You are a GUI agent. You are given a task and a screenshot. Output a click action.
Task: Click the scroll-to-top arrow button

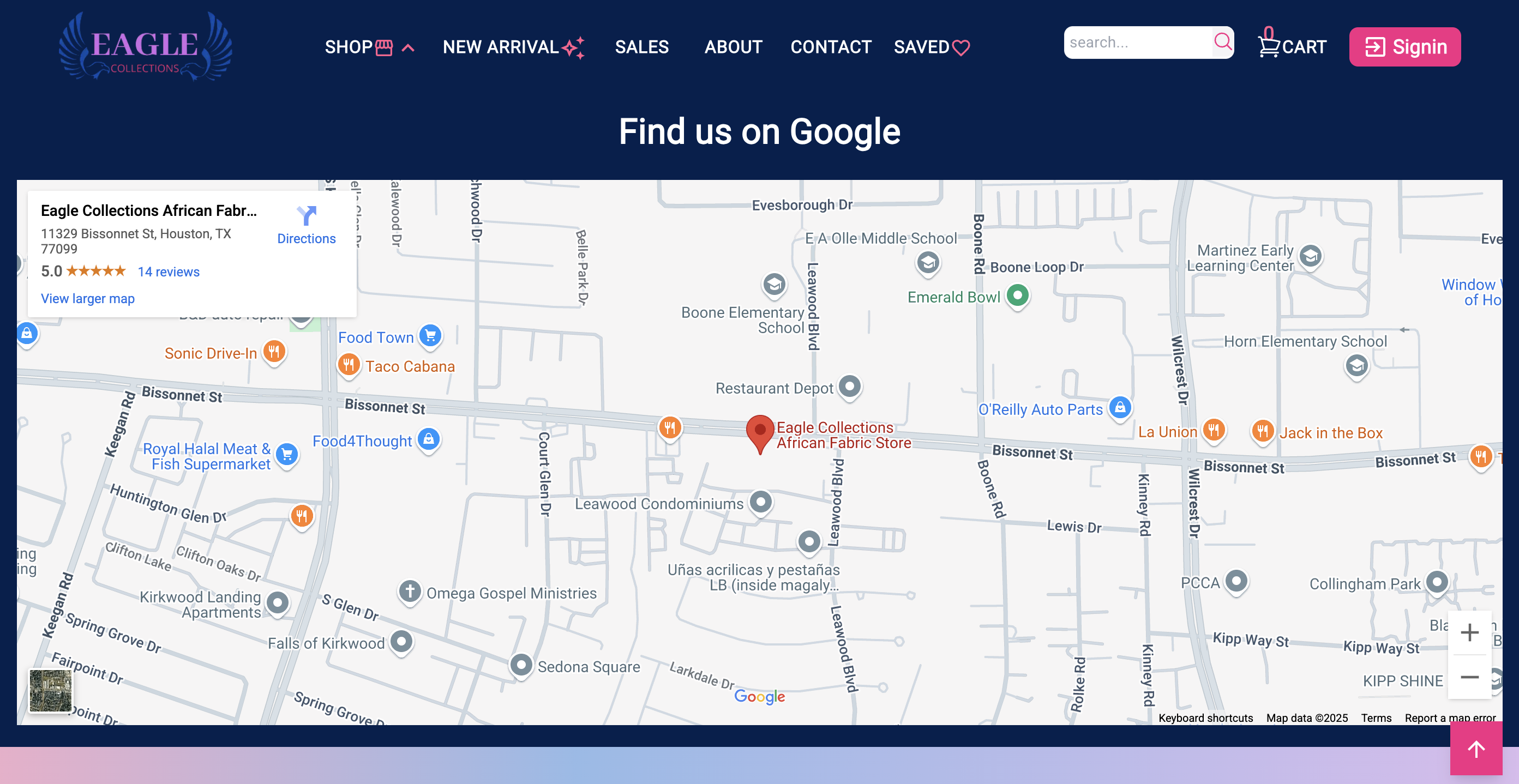[x=1475, y=749]
